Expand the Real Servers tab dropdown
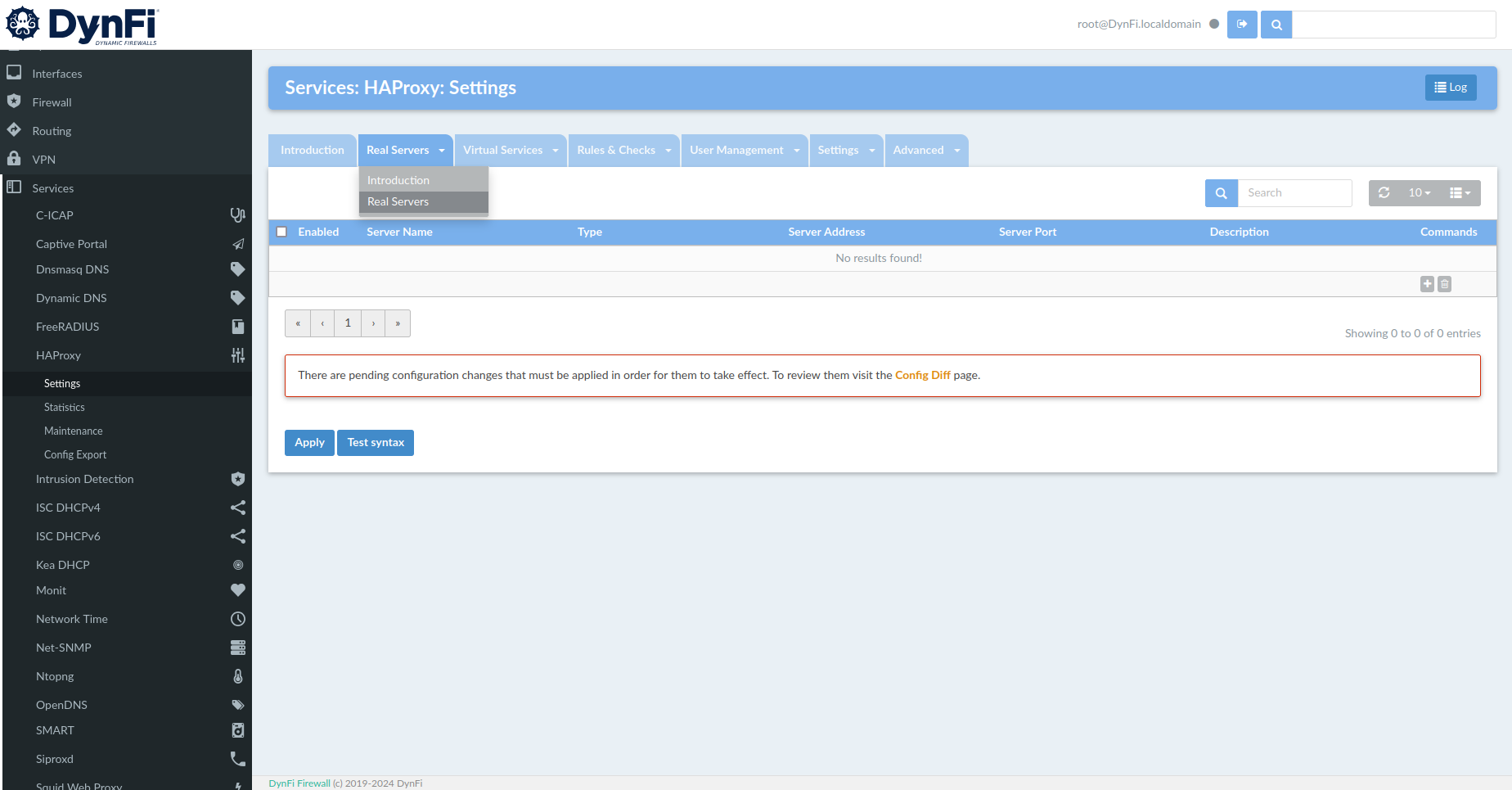 point(442,151)
